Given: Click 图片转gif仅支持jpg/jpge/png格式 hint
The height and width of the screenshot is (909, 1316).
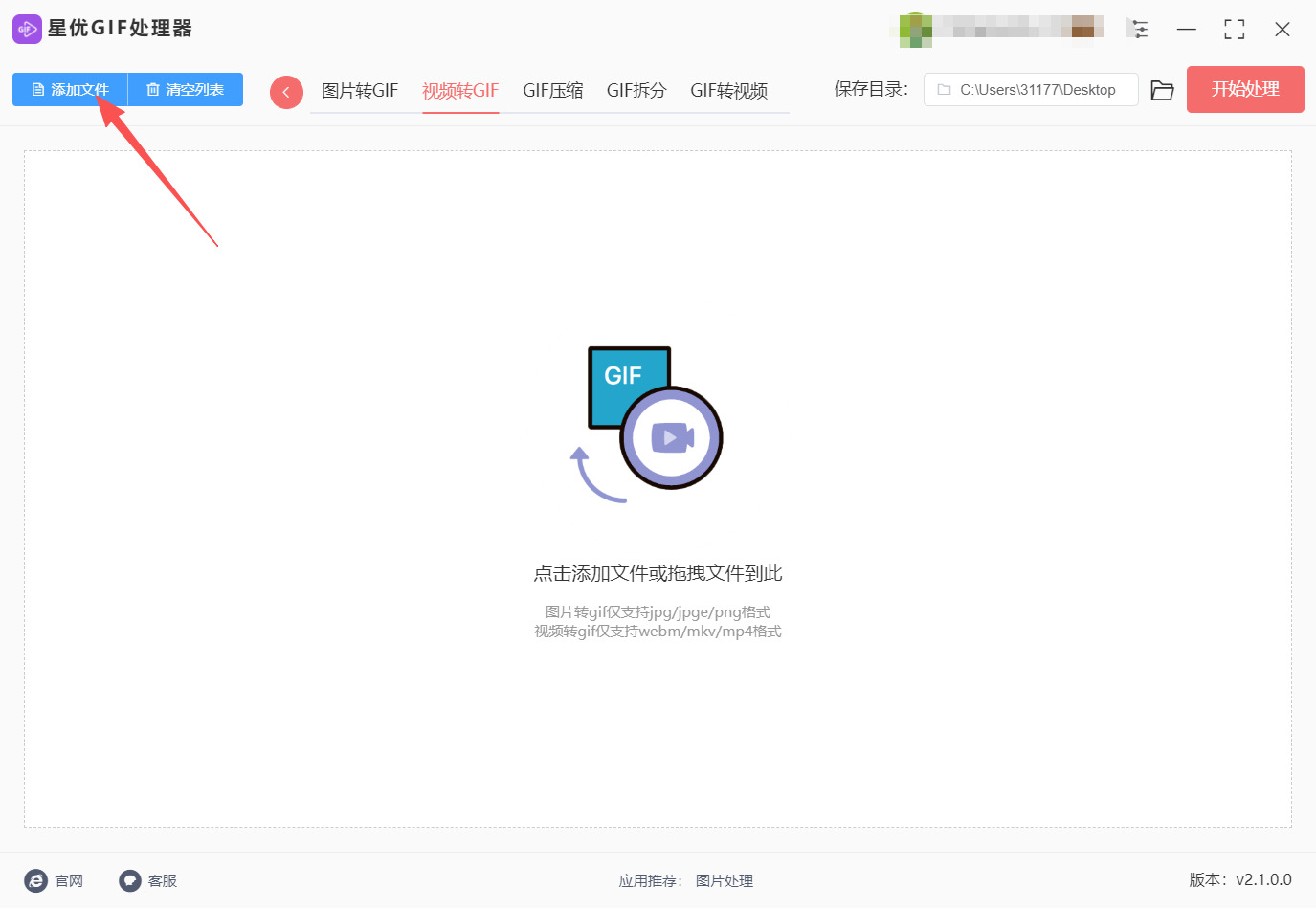Looking at the screenshot, I should [x=658, y=612].
